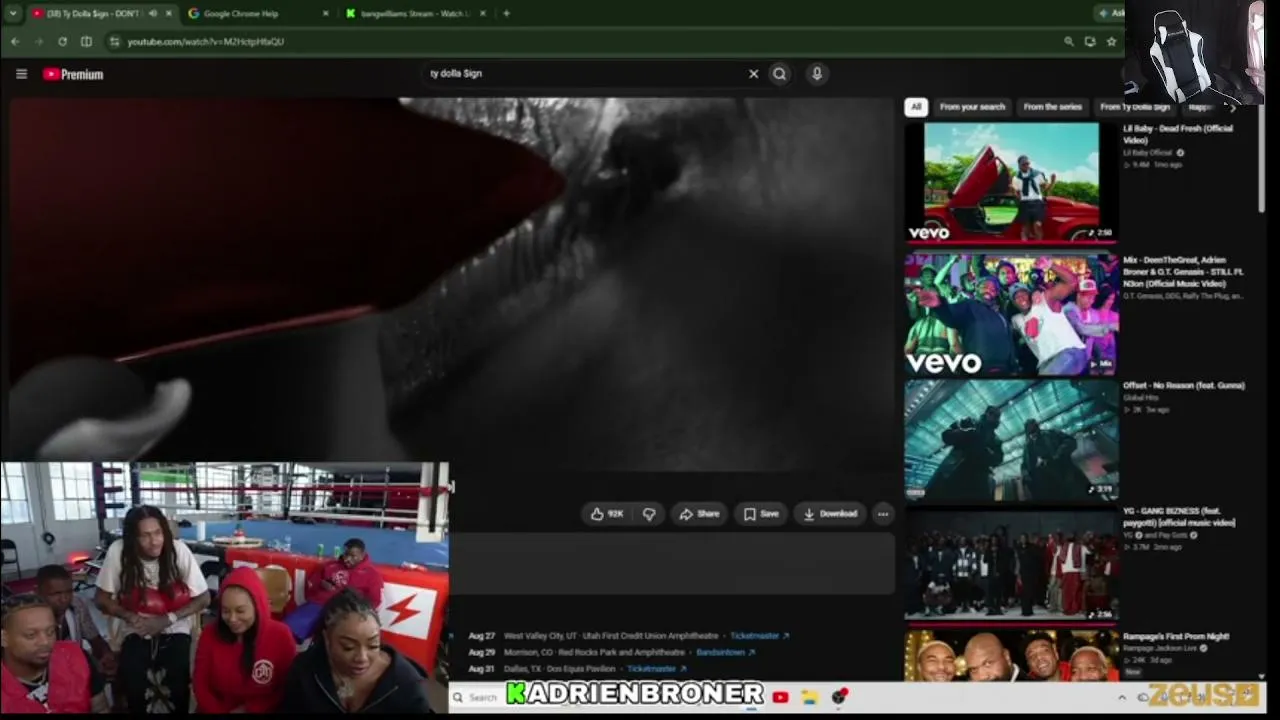Open YG - GANG BIZNESS video title
This screenshot has height=720, width=1280.
click(x=1179, y=516)
